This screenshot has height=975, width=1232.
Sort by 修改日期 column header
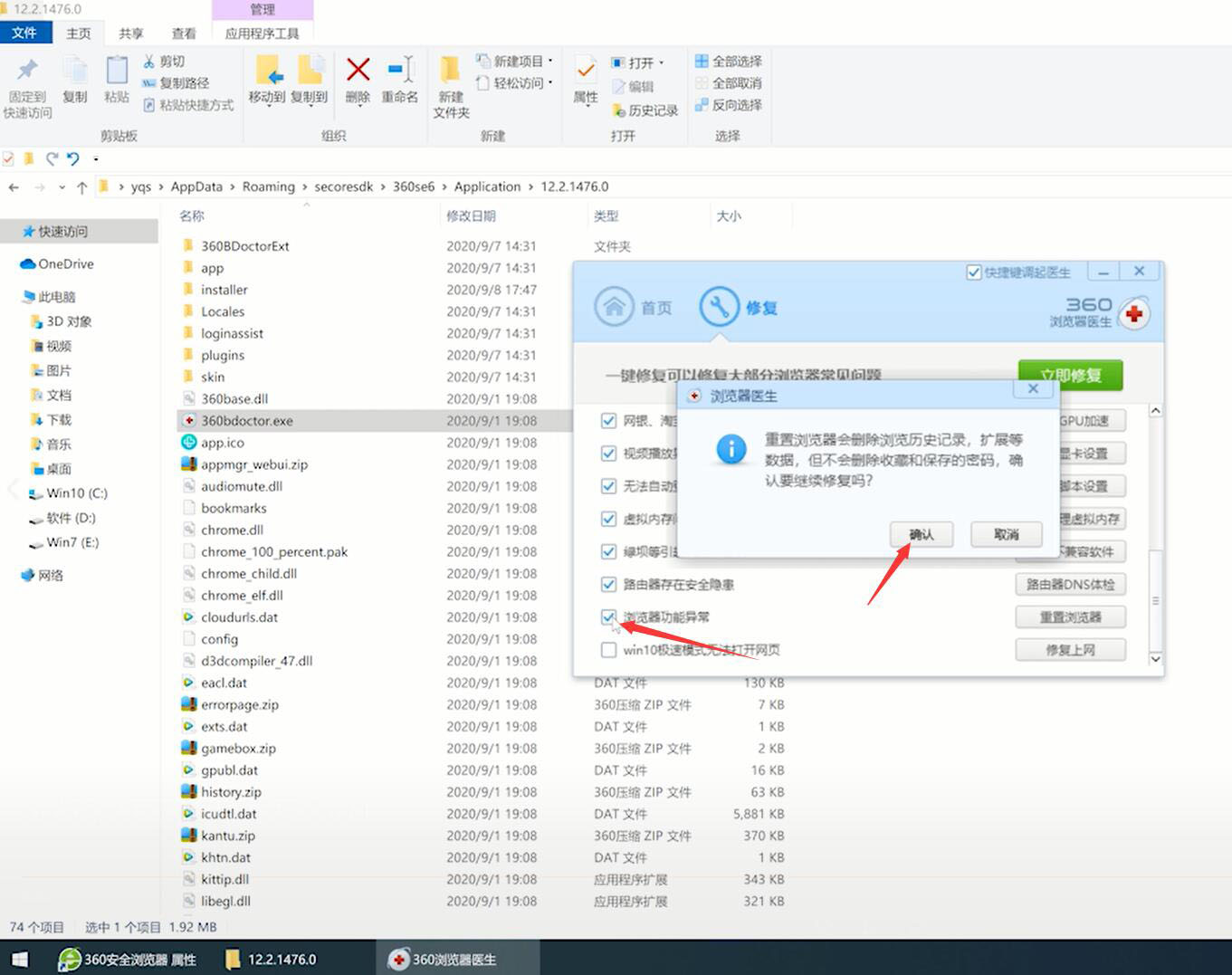point(471,216)
